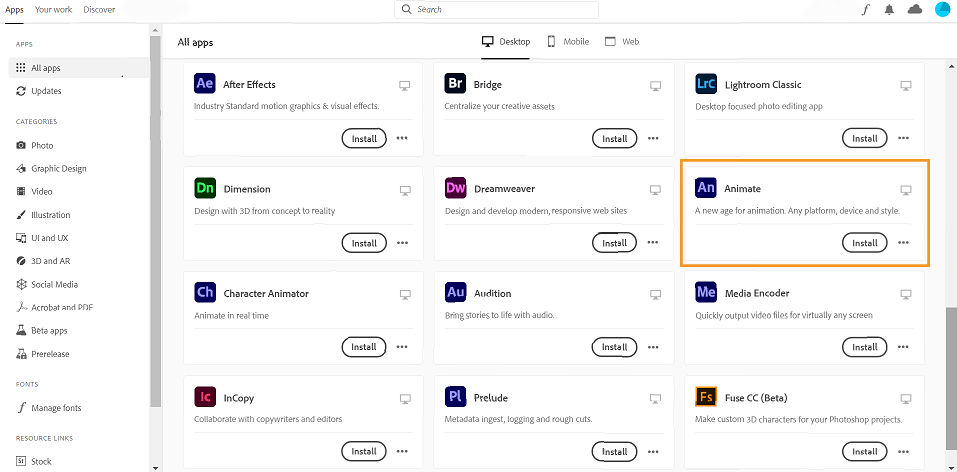Click the Character Animator Ch icon
Image resolution: width=957 pixels, height=472 pixels.
[x=204, y=292]
